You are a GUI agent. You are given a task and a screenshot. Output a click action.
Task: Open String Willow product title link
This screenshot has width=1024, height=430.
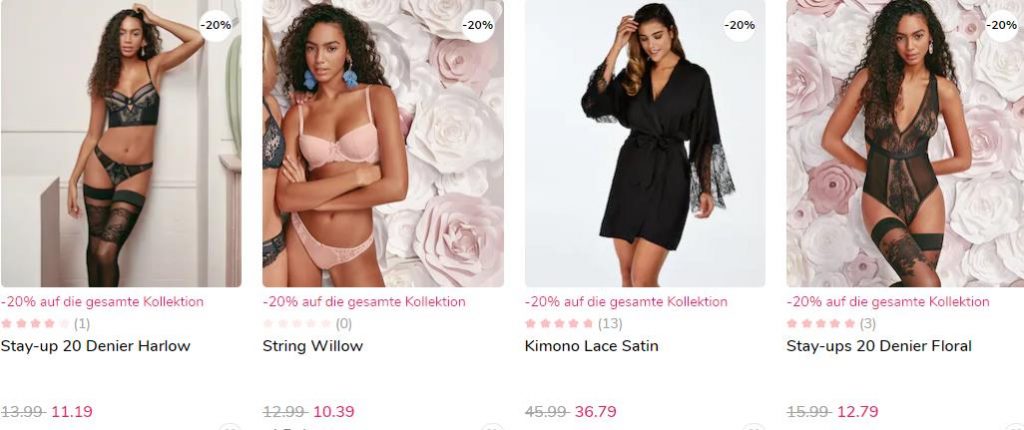point(313,346)
